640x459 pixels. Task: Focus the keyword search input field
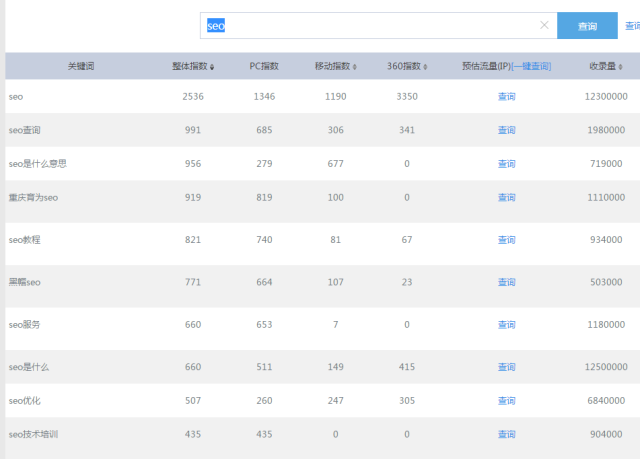point(378,26)
